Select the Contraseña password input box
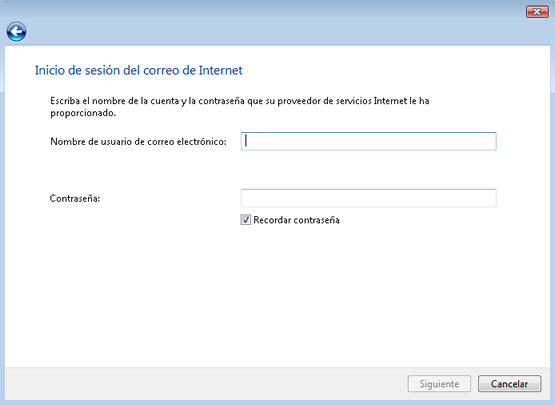The image size is (555, 405). tap(368, 198)
